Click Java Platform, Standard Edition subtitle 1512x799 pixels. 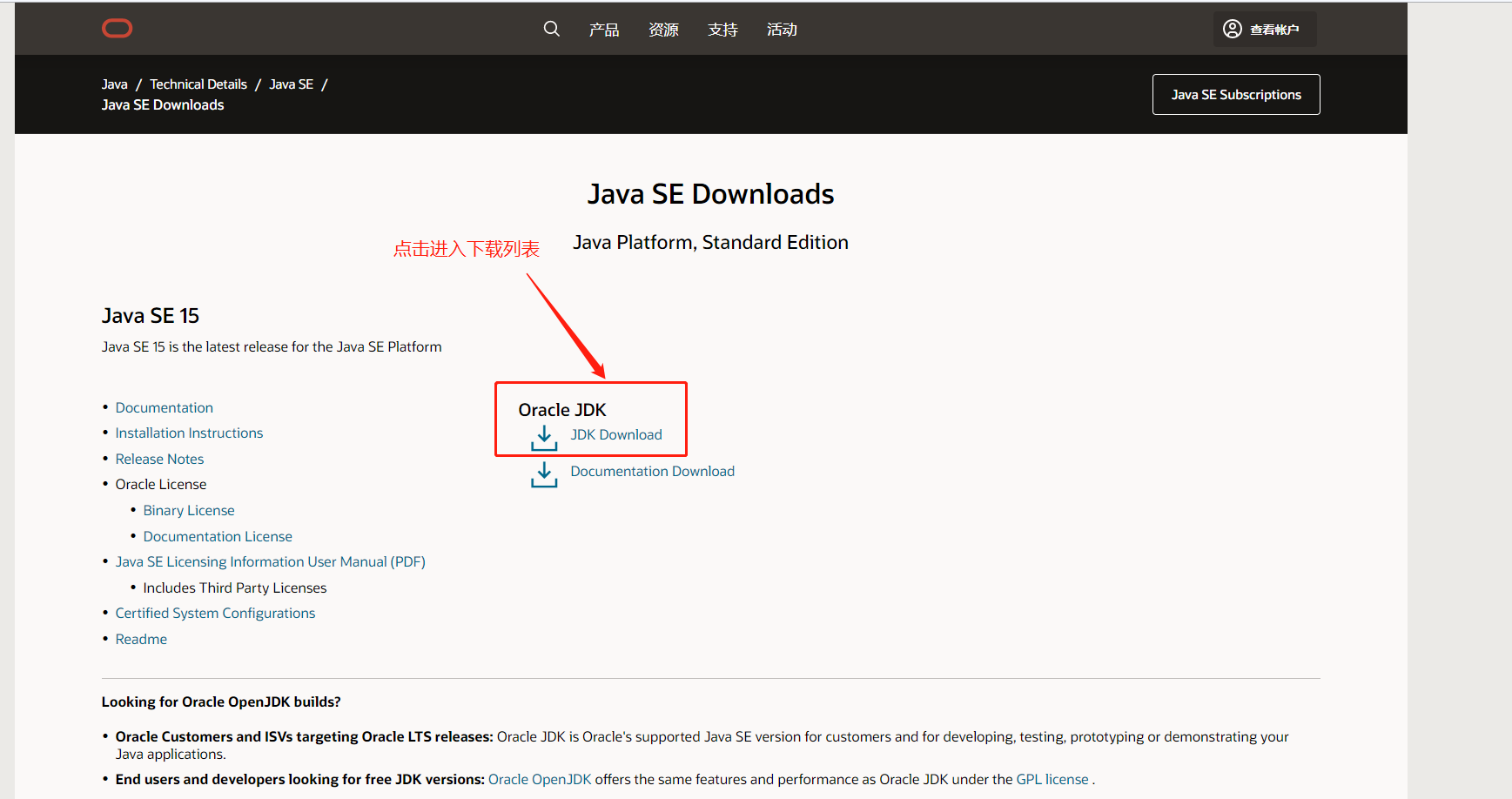click(710, 242)
